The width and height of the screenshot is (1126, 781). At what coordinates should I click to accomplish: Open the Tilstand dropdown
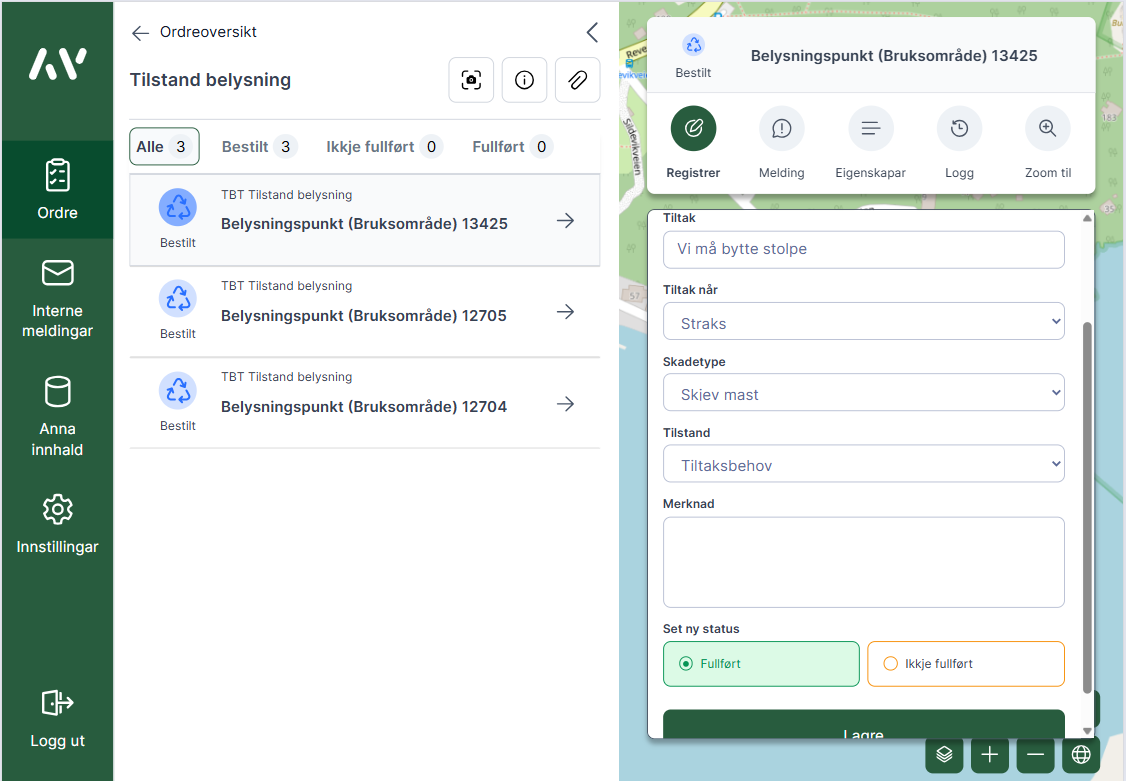863,465
